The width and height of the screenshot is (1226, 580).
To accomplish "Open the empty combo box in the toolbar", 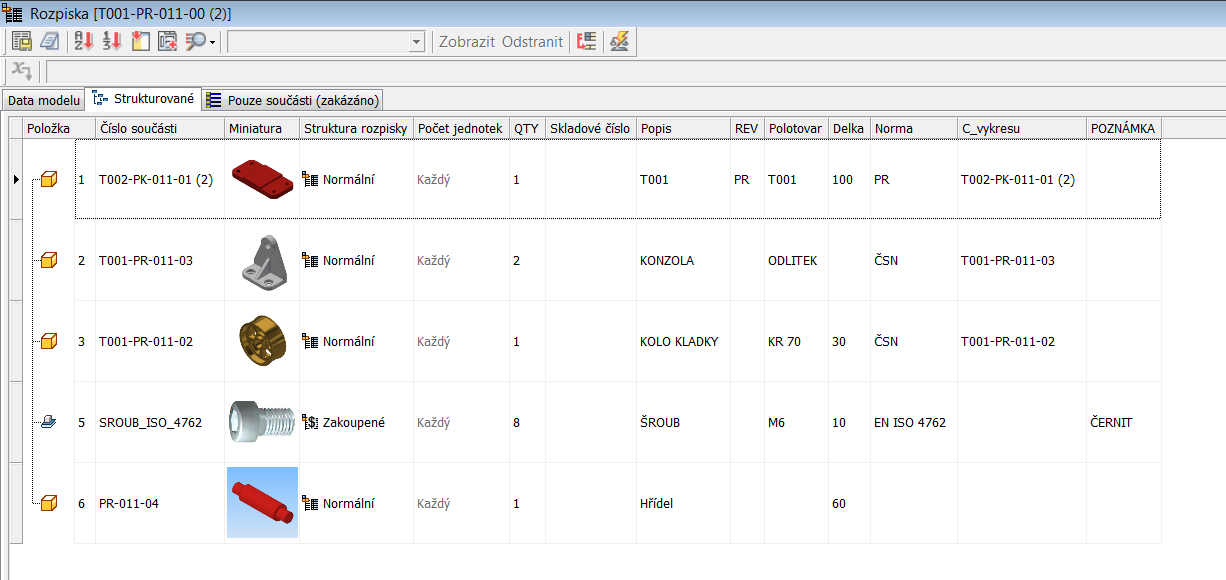I will [x=326, y=42].
